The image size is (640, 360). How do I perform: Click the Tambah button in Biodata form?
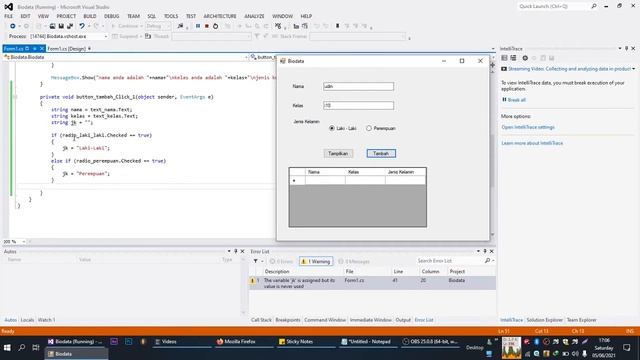[381, 153]
